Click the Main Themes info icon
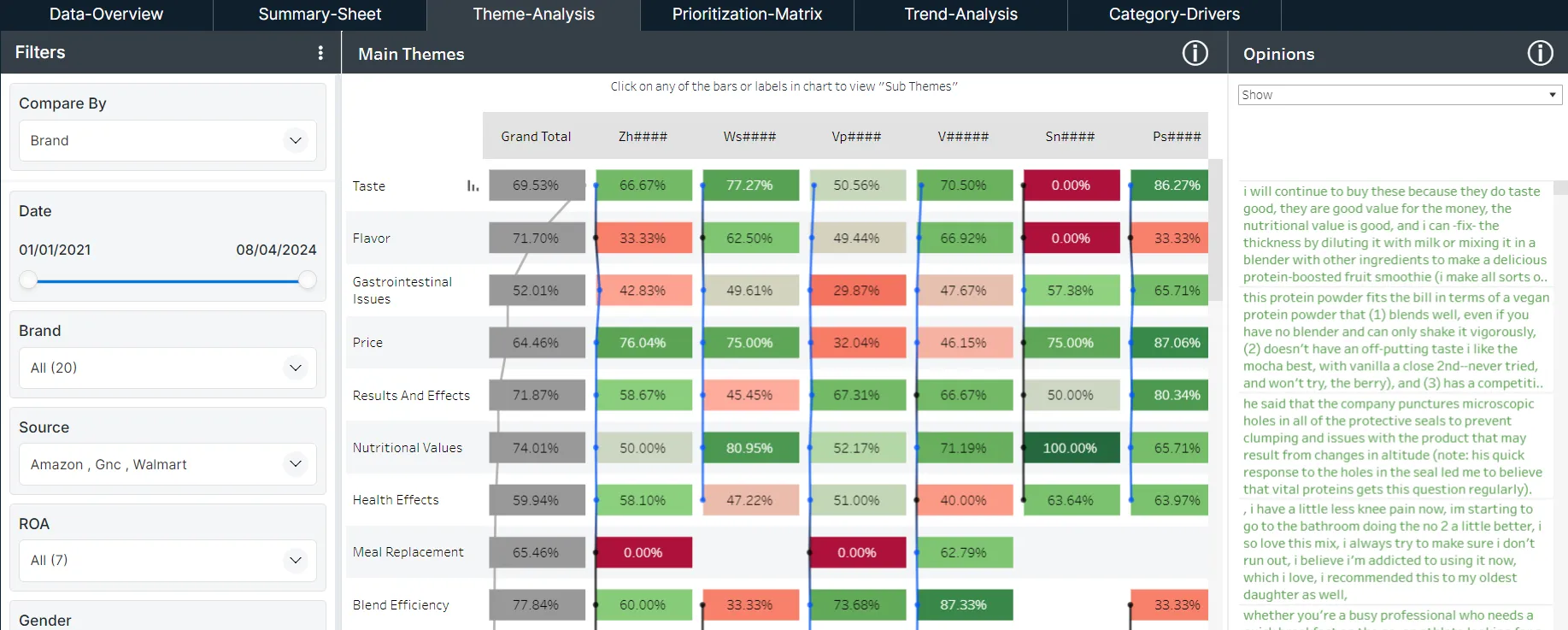The height and width of the screenshot is (630, 1568). click(1195, 52)
